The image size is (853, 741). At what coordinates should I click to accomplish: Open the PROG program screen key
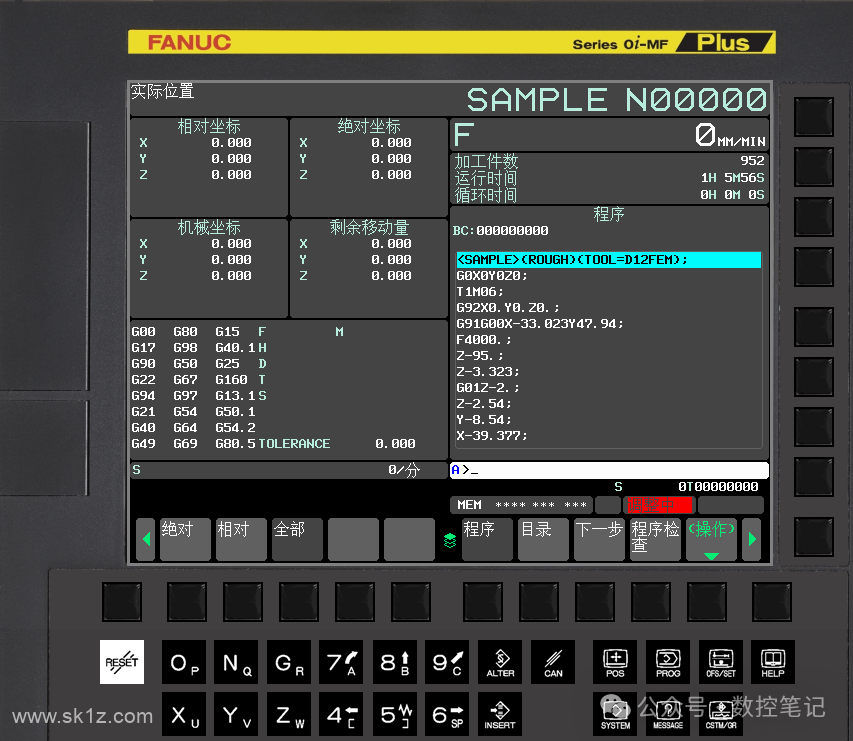(x=667, y=662)
